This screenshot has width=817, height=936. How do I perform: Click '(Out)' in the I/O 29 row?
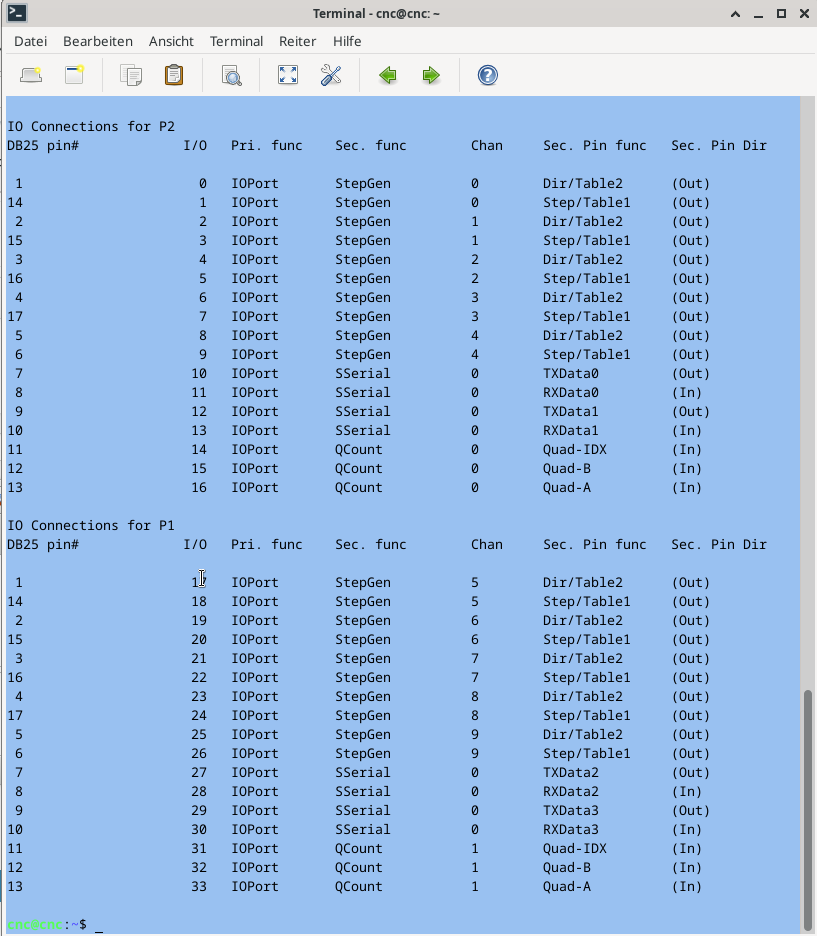click(x=691, y=811)
